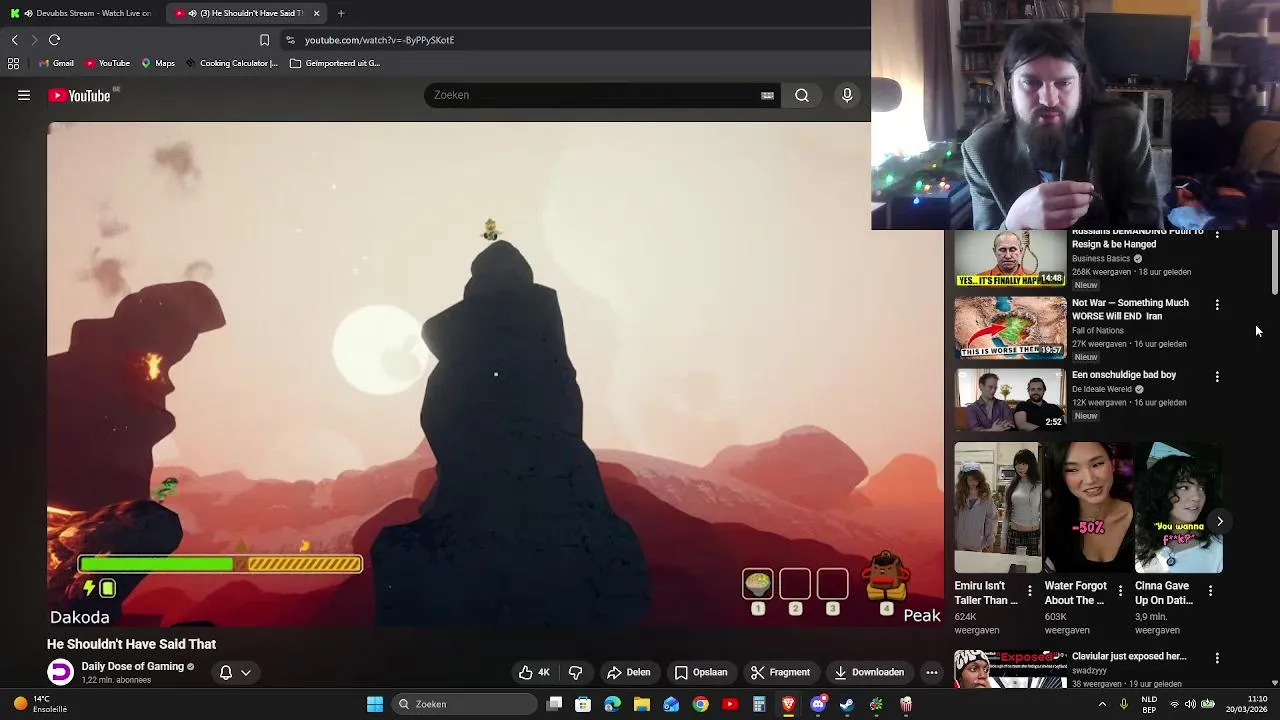
Task: Open the Clavicular just exposed her video title
Action: [1129, 656]
